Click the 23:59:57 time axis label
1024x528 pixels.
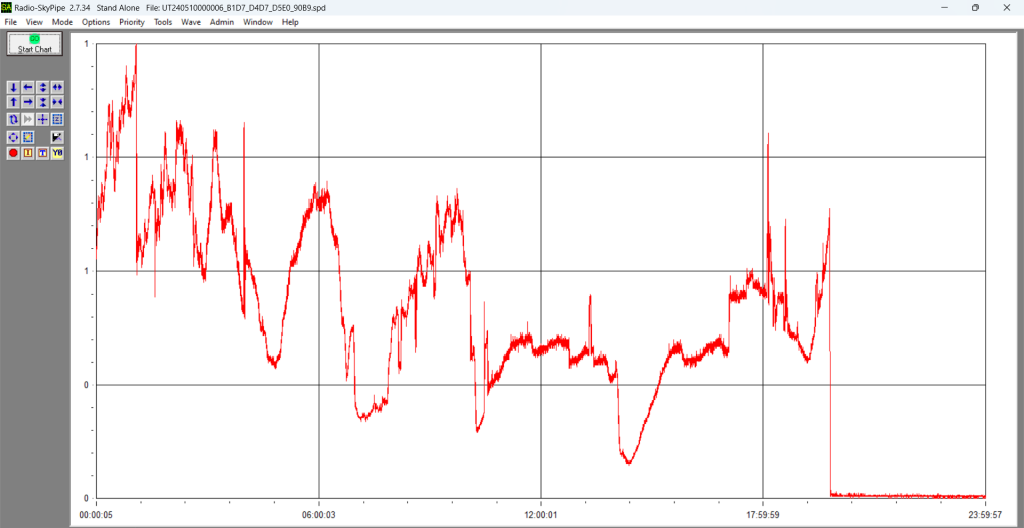[x=985, y=515]
